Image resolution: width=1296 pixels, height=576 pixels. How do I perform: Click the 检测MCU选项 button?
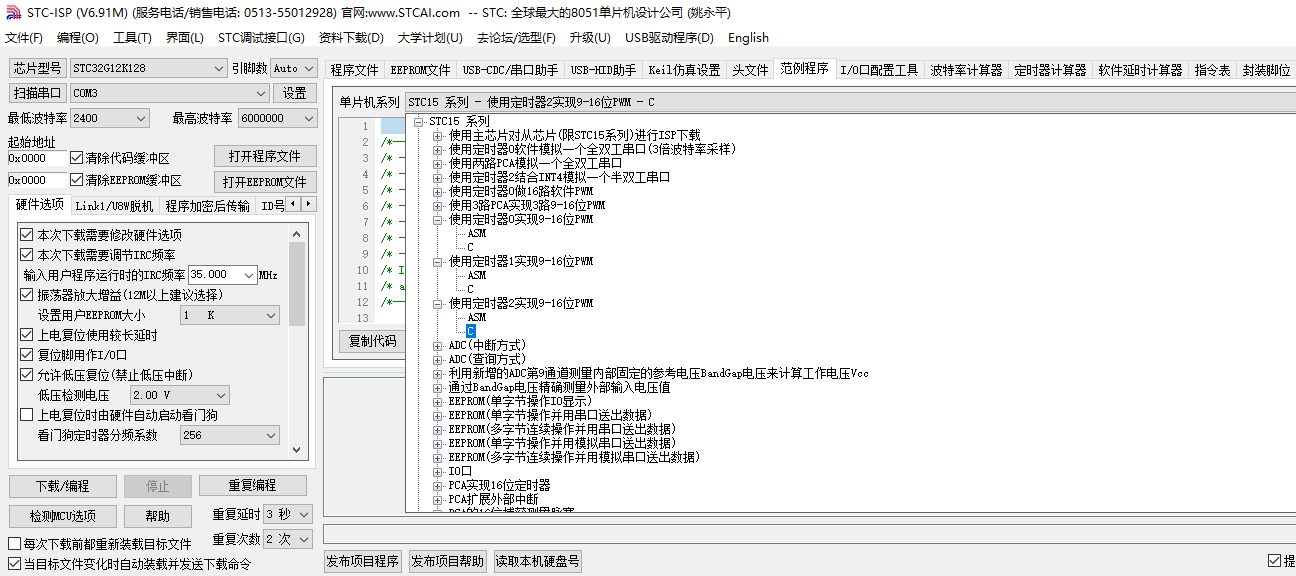tap(62, 516)
